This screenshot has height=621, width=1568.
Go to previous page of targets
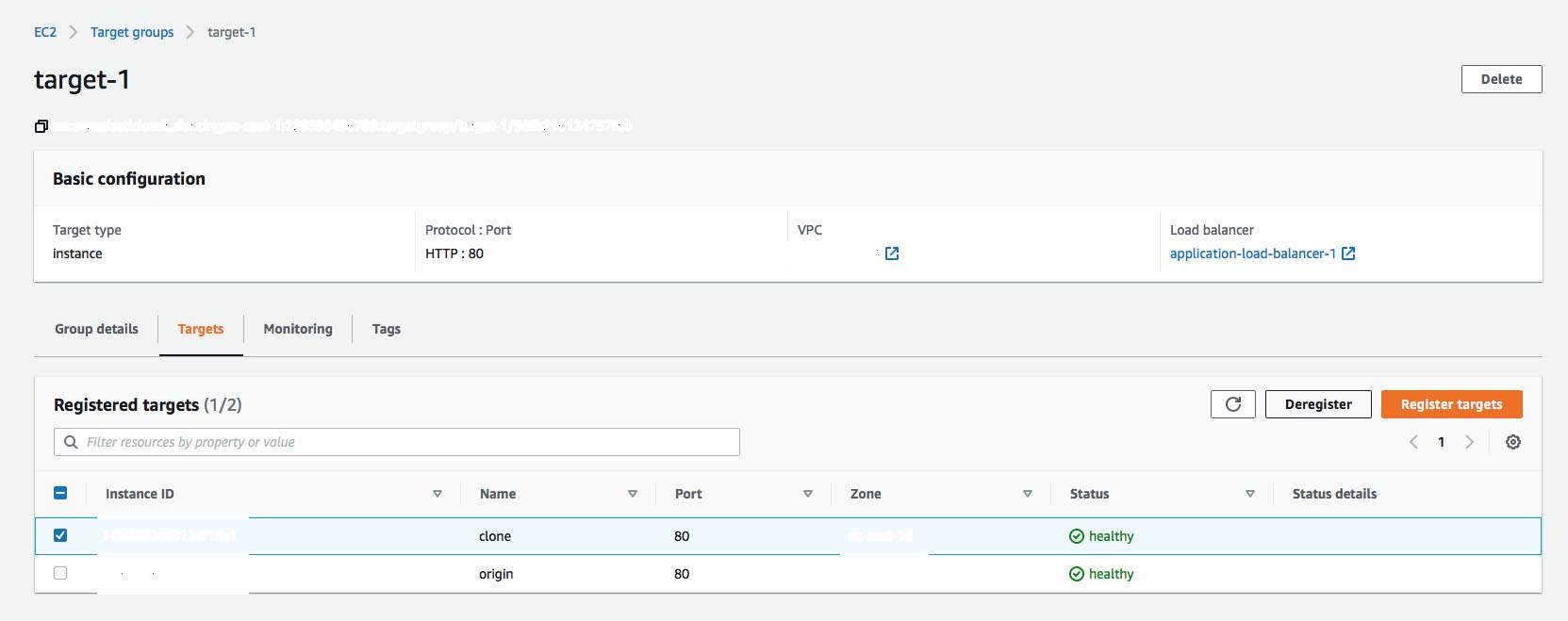1413,442
